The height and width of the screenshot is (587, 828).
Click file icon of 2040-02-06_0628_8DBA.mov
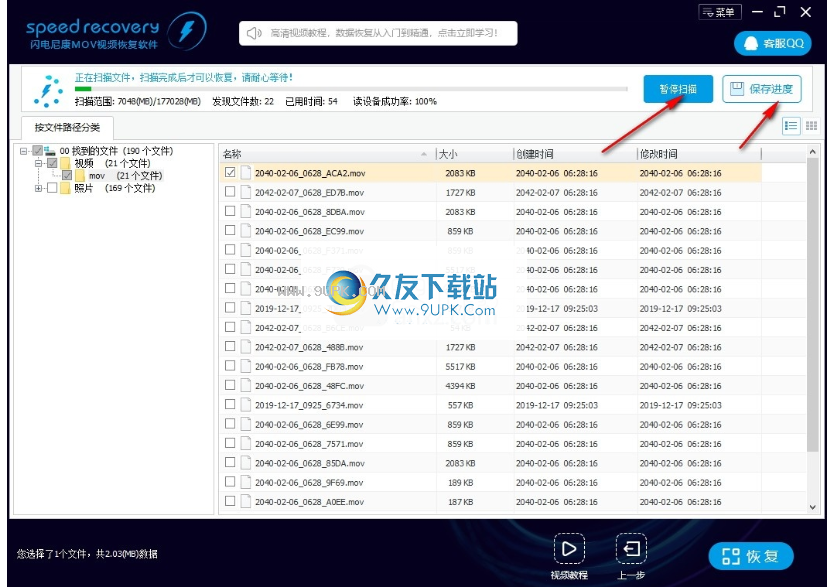tap(246, 211)
